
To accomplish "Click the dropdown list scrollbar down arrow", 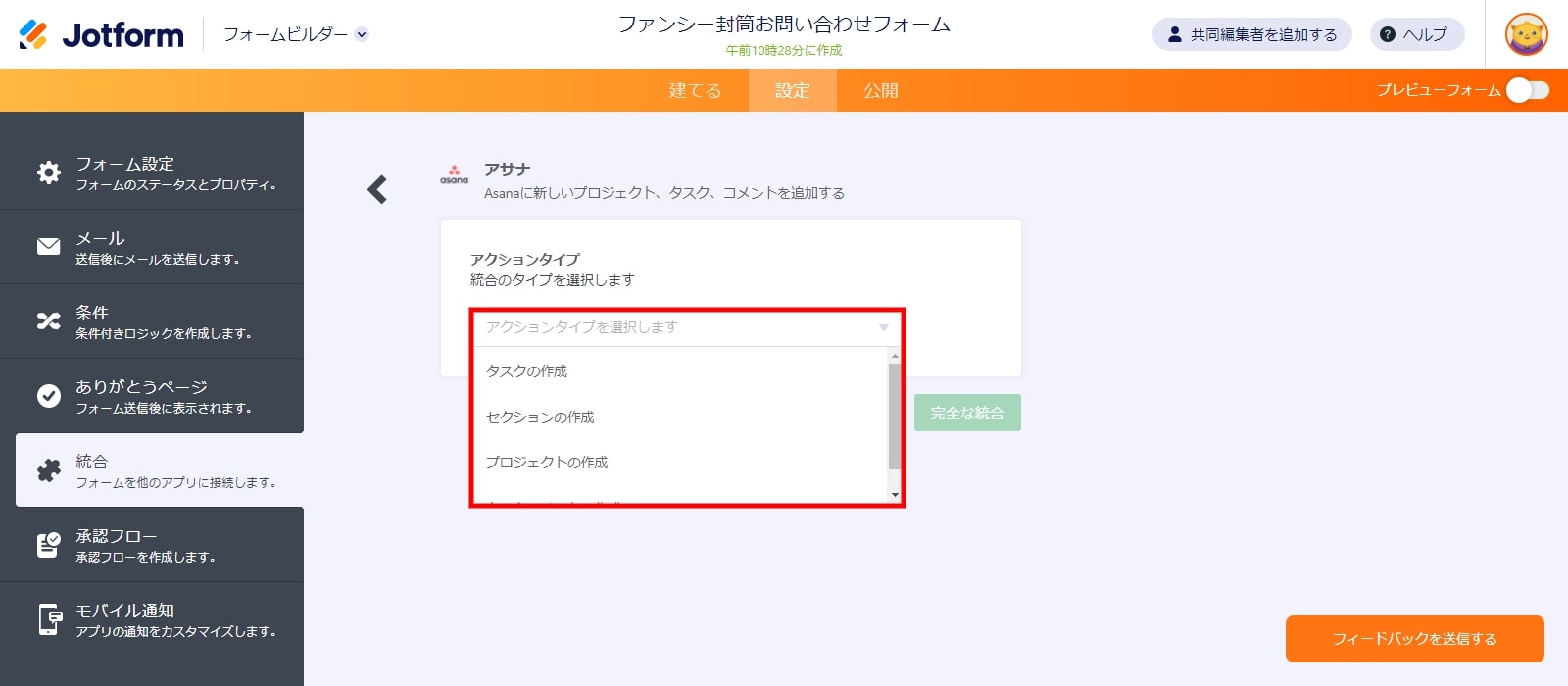I will [x=895, y=495].
